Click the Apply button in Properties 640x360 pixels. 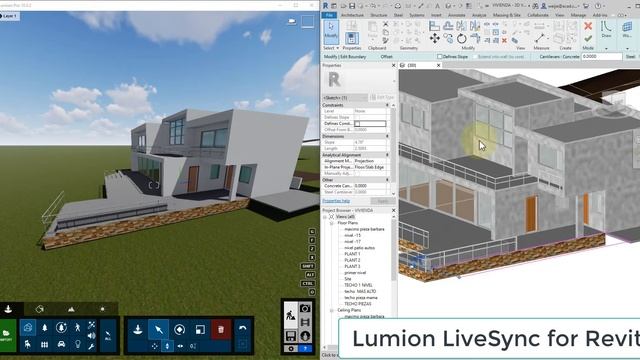click(383, 201)
